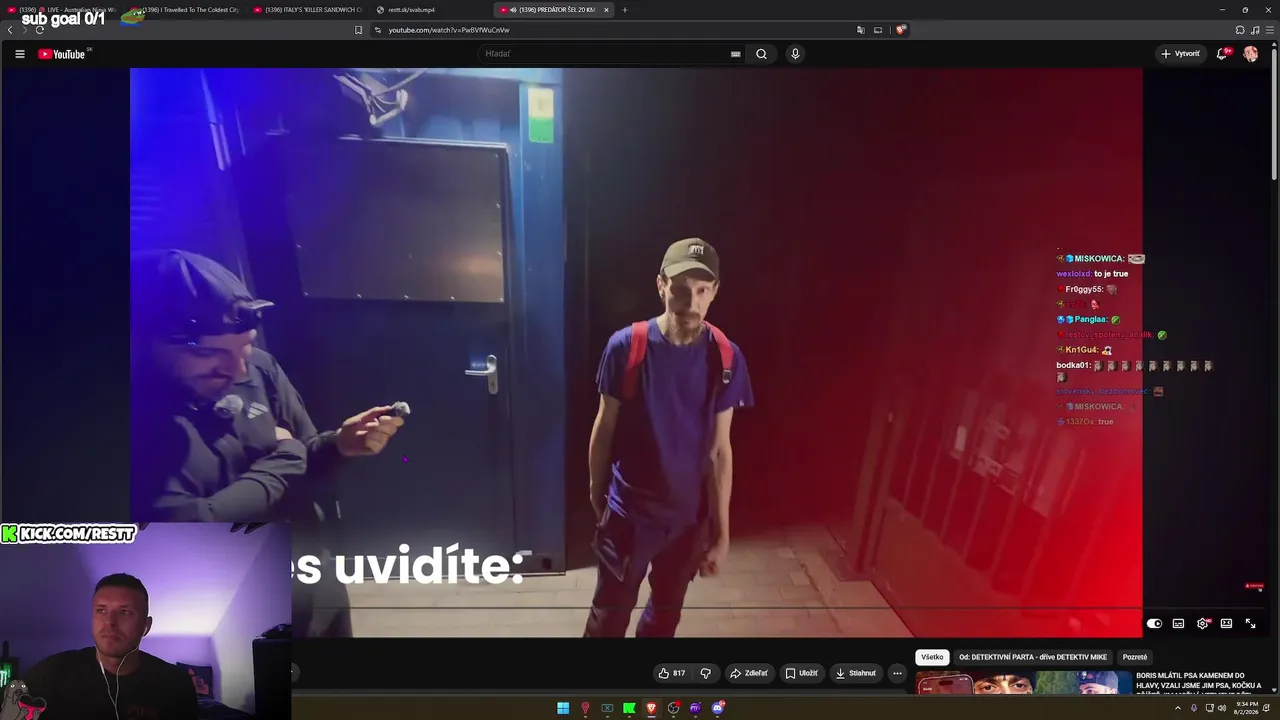The height and width of the screenshot is (720, 1280).
Task: Close the PREDÁTOR ŠEL 20 KM tab
Action: click(x=606, y=10)
